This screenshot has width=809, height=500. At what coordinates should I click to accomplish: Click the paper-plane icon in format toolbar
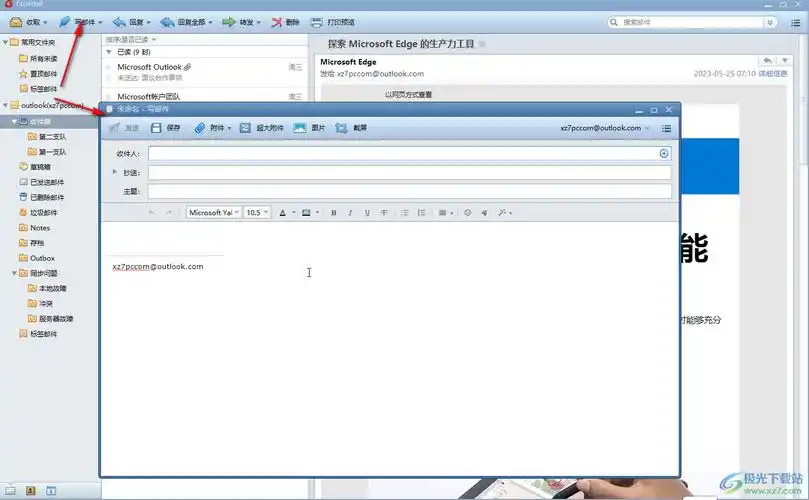pyautogui.click(x=484, y=213)
